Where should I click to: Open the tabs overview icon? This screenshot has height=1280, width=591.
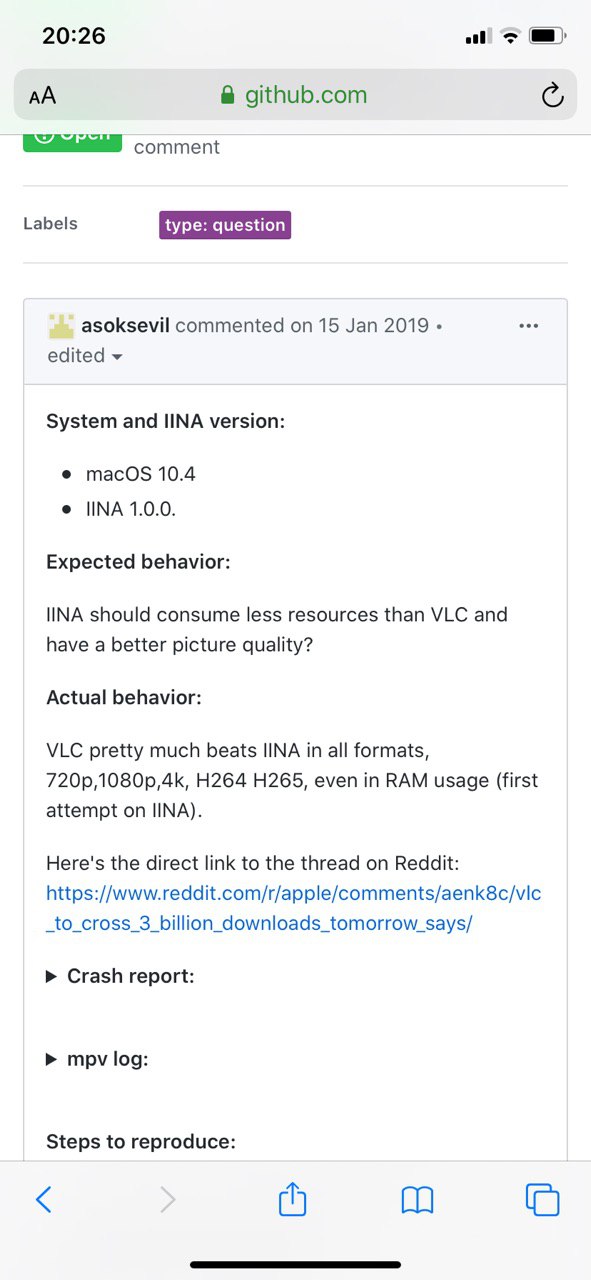[542, 1199]
